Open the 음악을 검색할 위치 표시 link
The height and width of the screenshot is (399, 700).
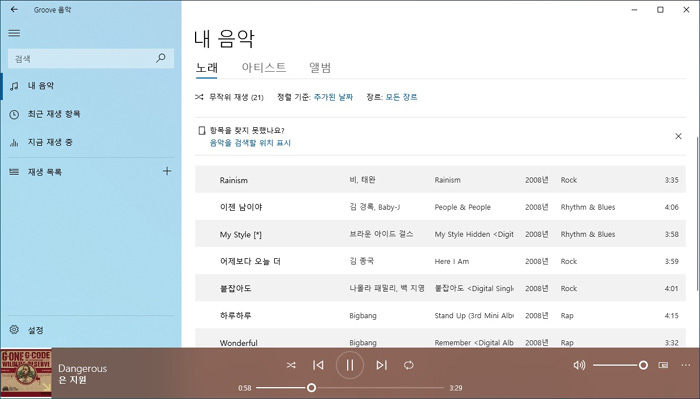[x=250, y=143]
